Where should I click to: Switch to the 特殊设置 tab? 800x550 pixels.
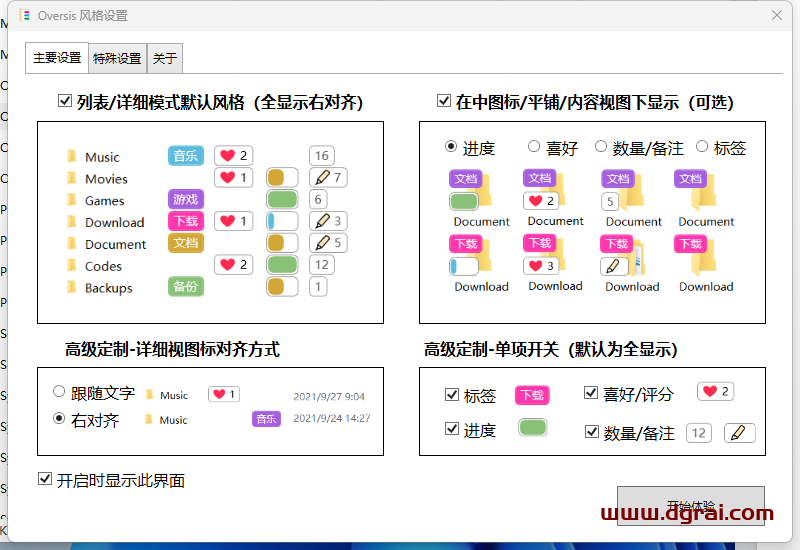pos(117,58)
